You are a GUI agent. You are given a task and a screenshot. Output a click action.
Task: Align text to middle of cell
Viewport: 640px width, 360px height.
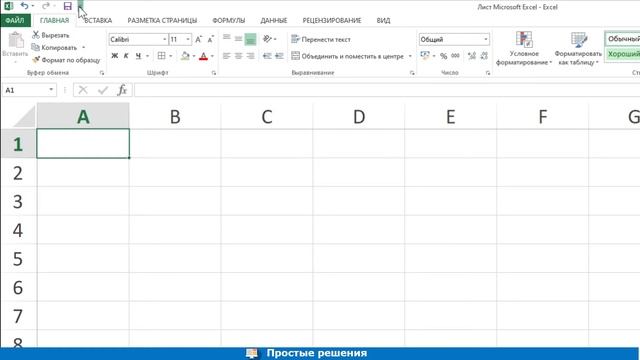pos(238,39)
